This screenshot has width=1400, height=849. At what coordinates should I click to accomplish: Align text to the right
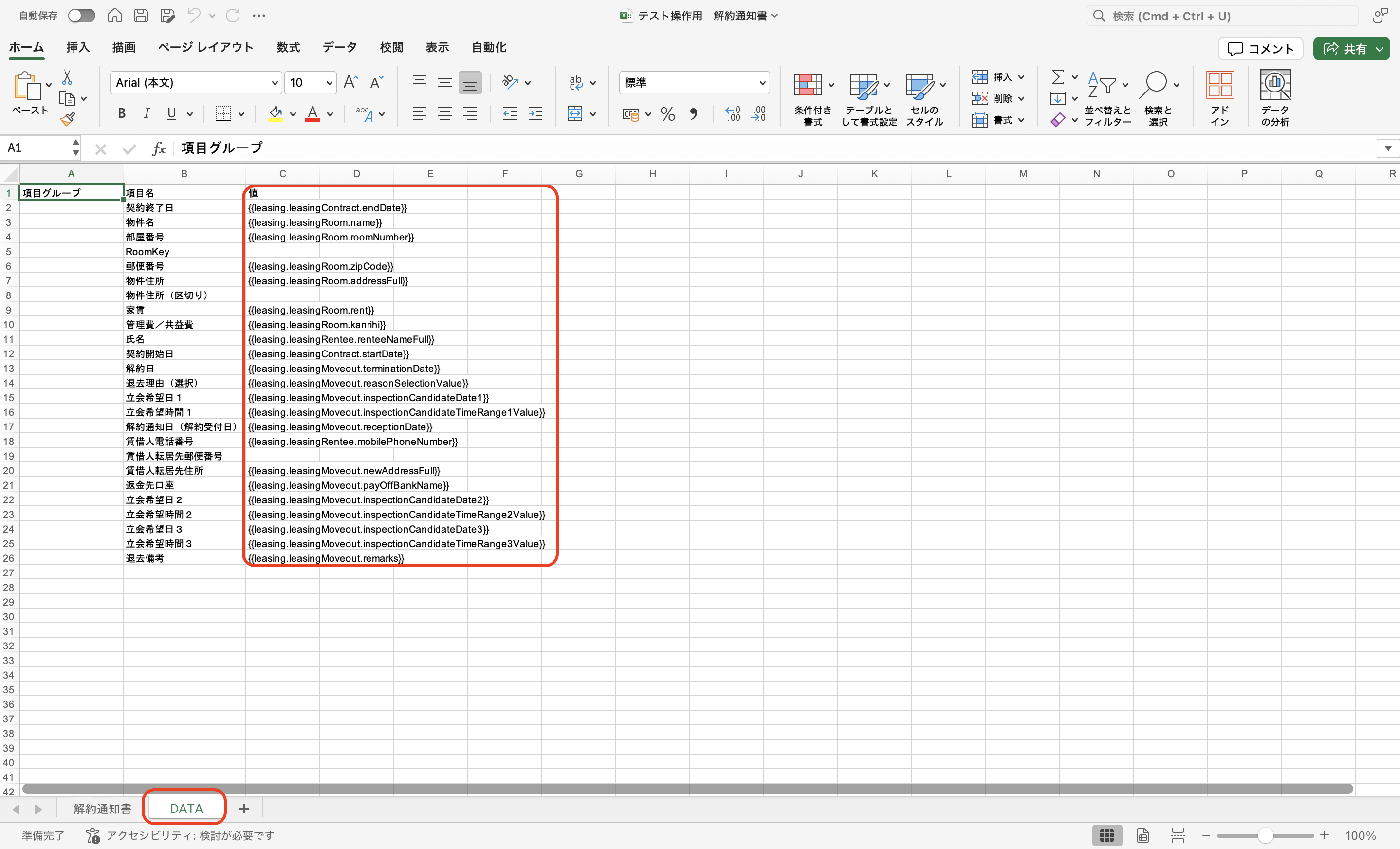tap(470, 113)
